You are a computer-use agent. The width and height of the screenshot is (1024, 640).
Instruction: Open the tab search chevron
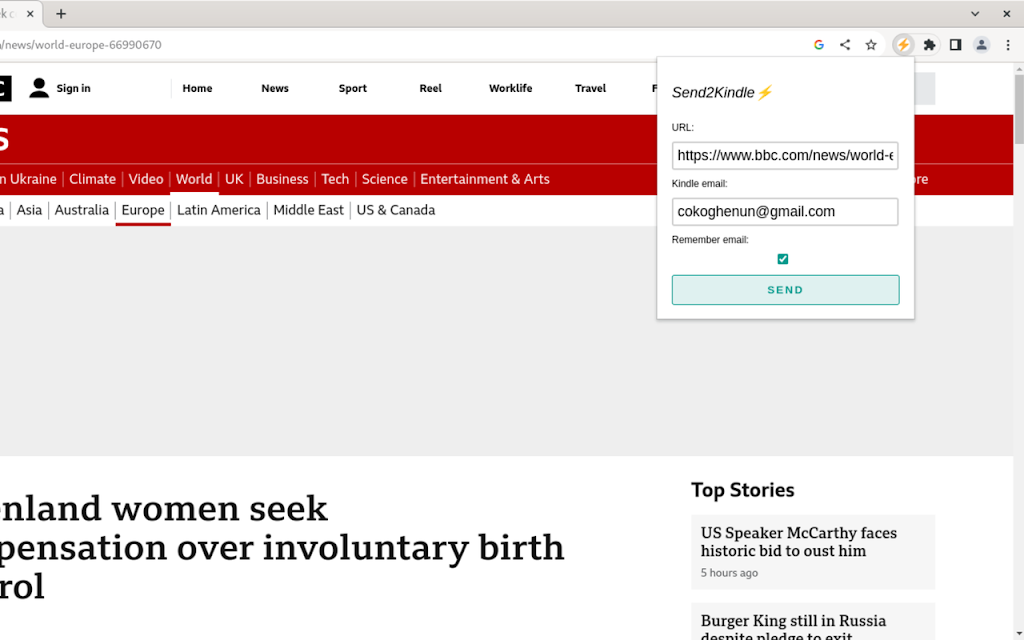pyautogui.click(x=975, y=14)
